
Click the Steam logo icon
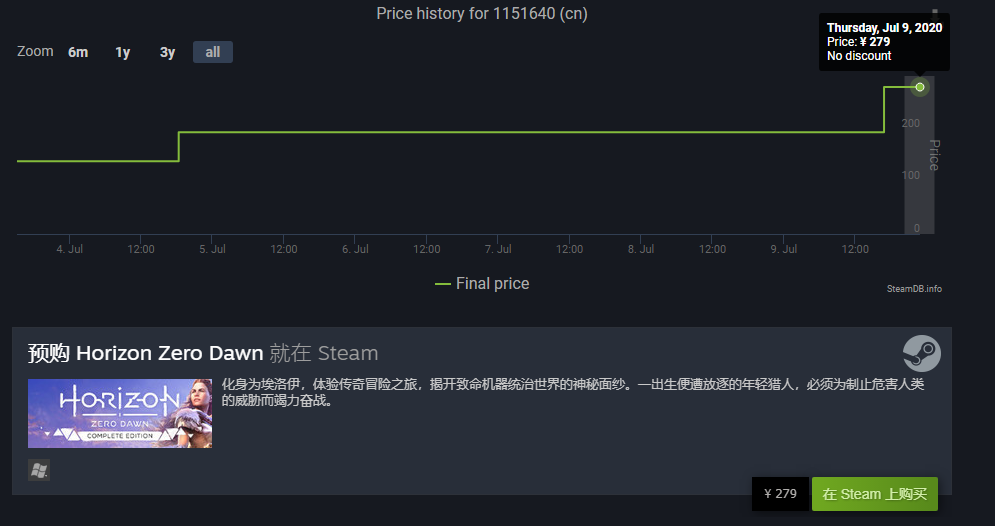click(x=921, y=353)
